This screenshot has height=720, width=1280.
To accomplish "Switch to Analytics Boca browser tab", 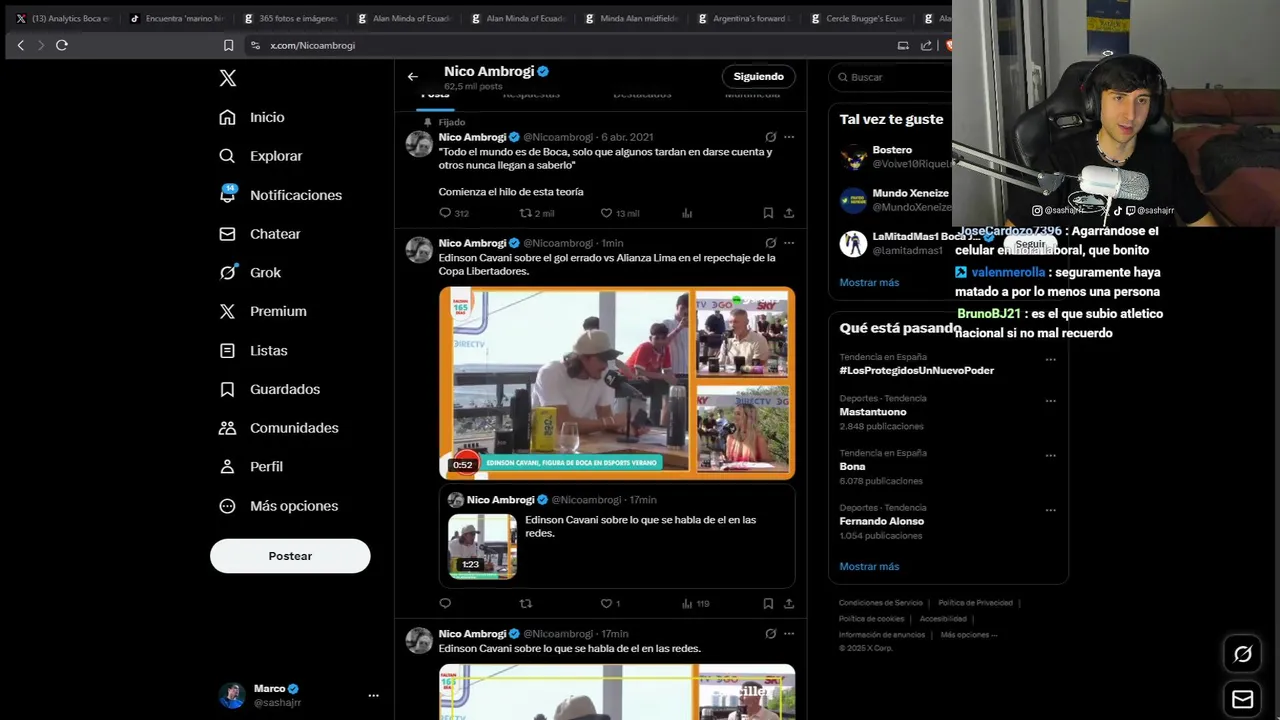I will click(62, 18).
